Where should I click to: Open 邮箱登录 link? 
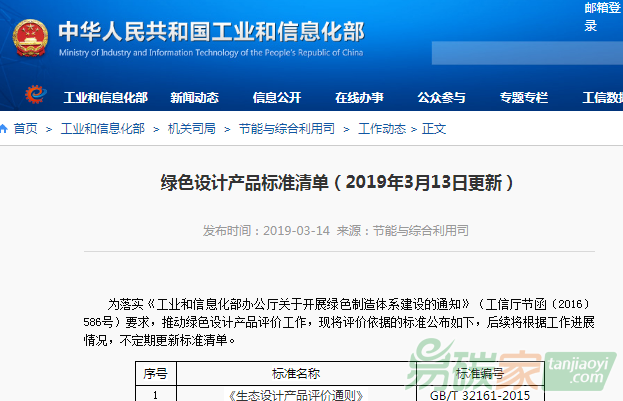pyautogui.click(x=602, y=17)
